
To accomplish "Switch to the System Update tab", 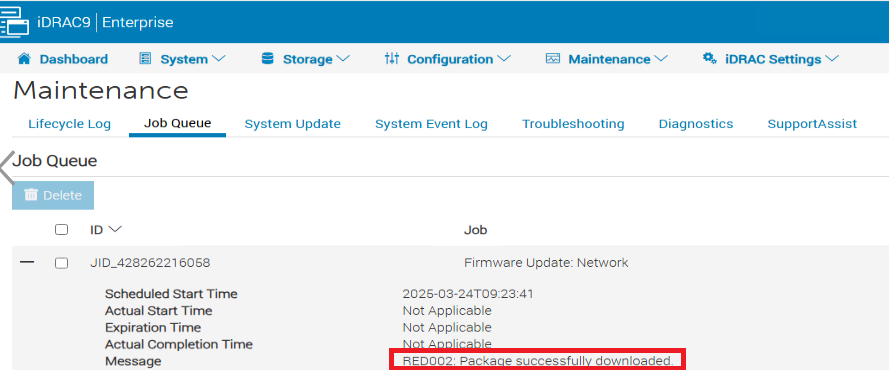I will pos(293,124).
